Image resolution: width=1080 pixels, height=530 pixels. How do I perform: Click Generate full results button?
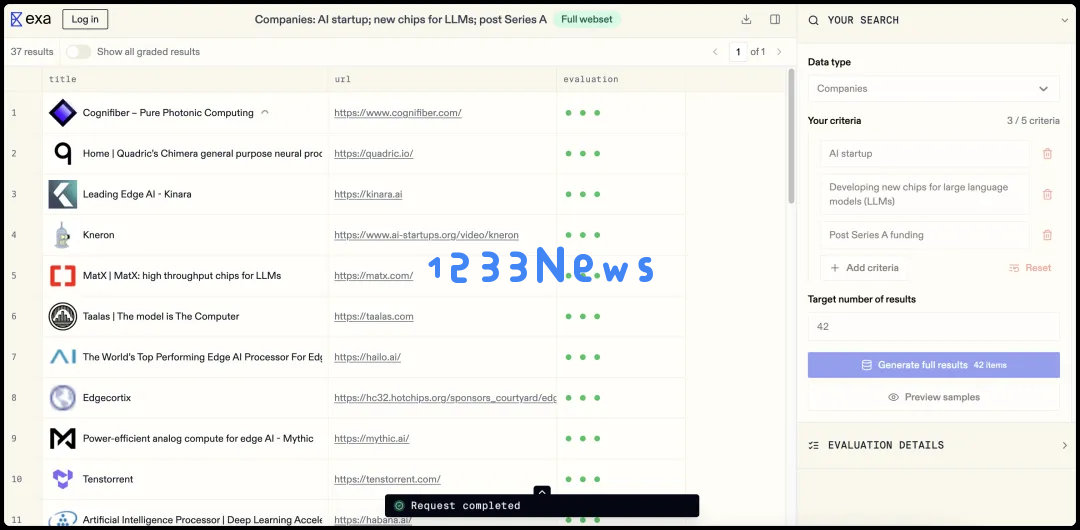tap(933, 365)
